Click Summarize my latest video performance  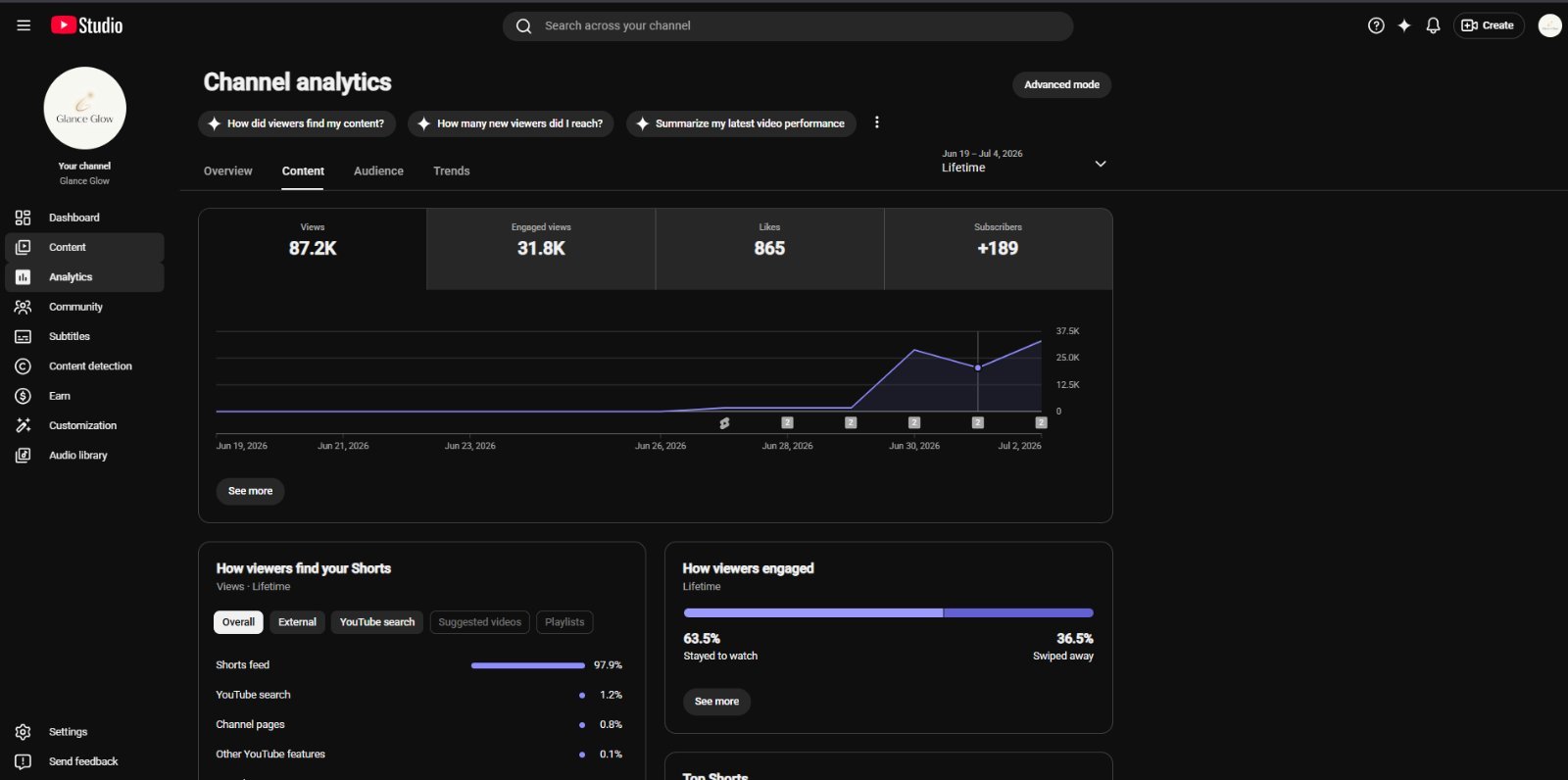(x=741, y=123)
